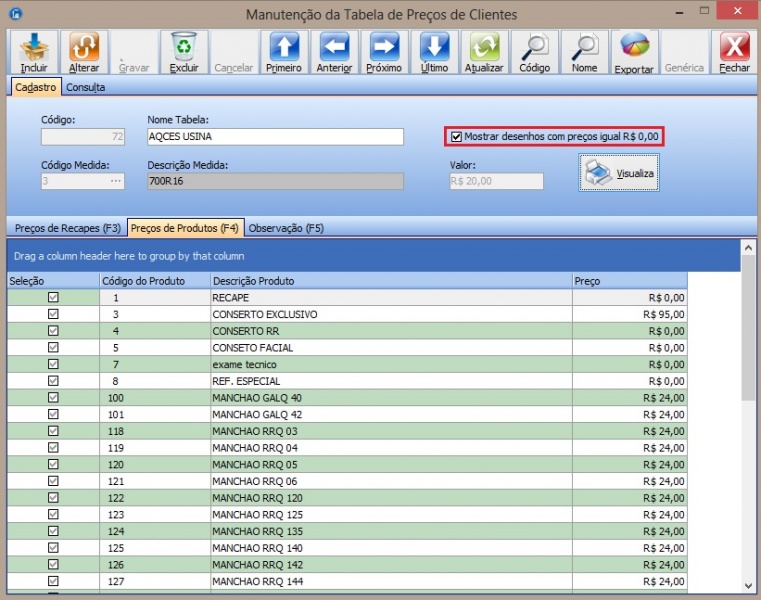Image resolution: width=761 pixels, height=600 pixels.
Task: Refresh data with Atualizar icon
Action: click(484, 51)
